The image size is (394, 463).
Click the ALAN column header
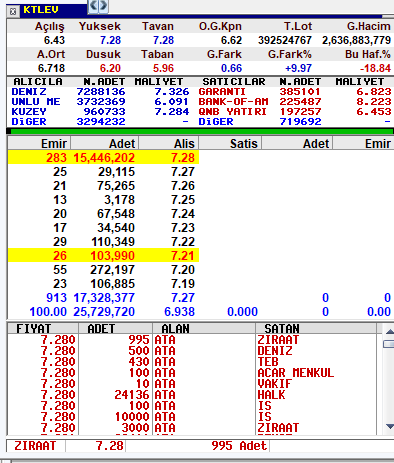[x=204, y=329]
